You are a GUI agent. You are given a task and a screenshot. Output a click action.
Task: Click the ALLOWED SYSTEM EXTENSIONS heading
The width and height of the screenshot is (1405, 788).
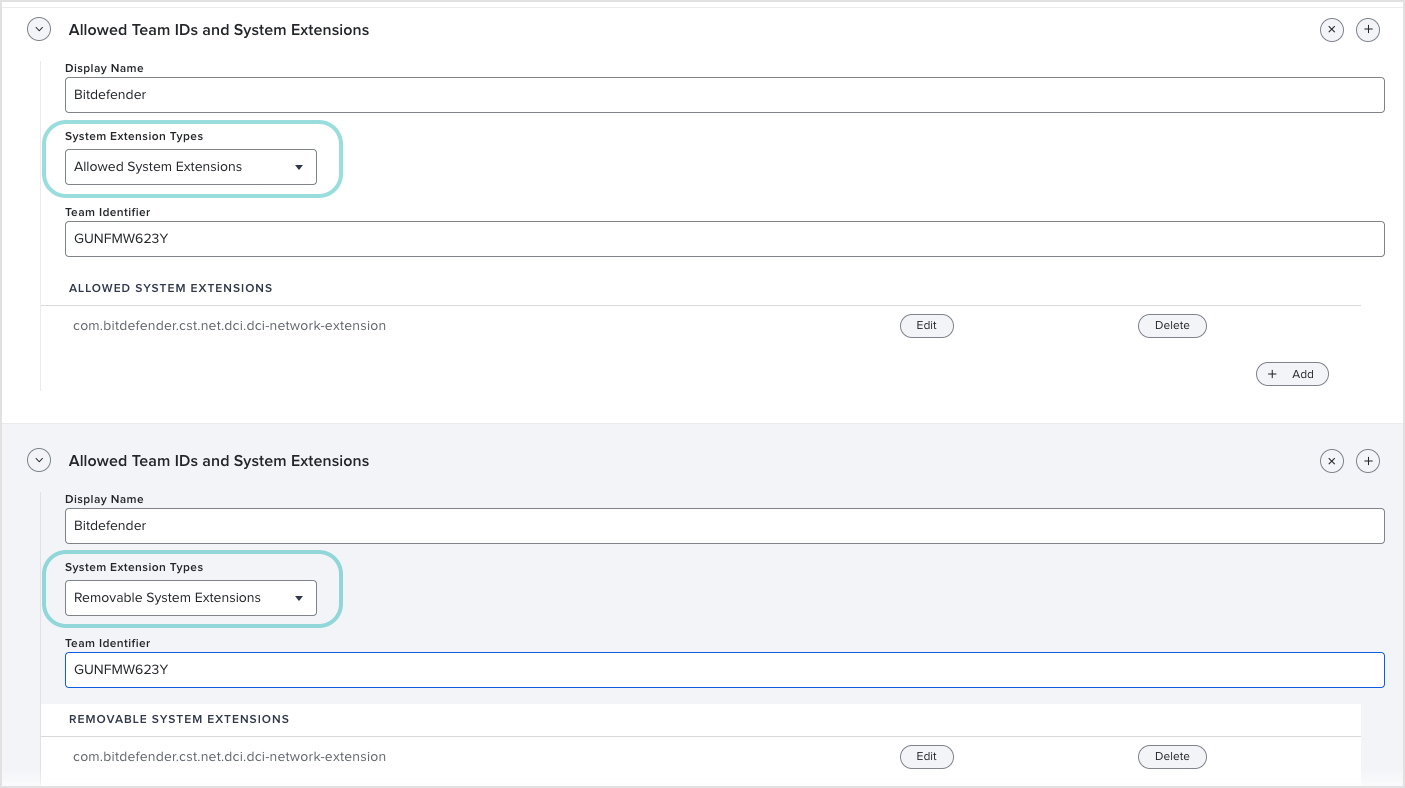click(170, 288)
